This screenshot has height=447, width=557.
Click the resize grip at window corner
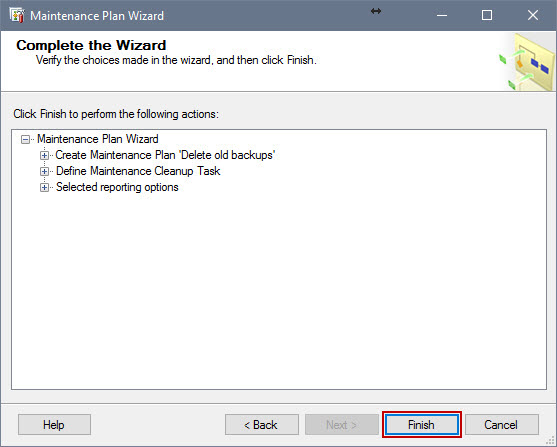(x=552, y=442)
